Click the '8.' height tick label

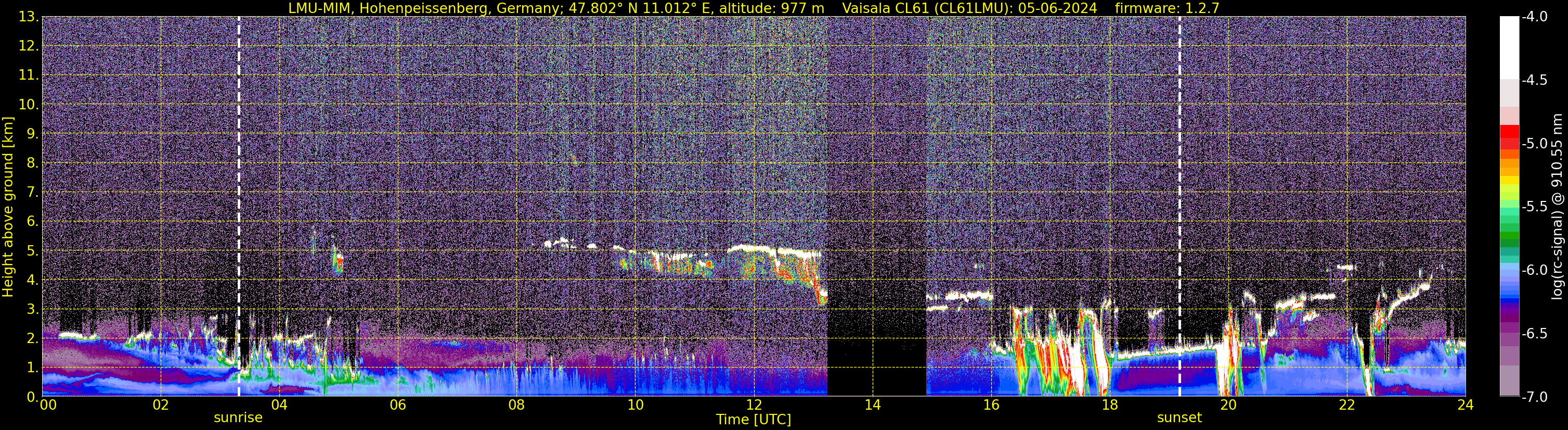tap(32, 163)
